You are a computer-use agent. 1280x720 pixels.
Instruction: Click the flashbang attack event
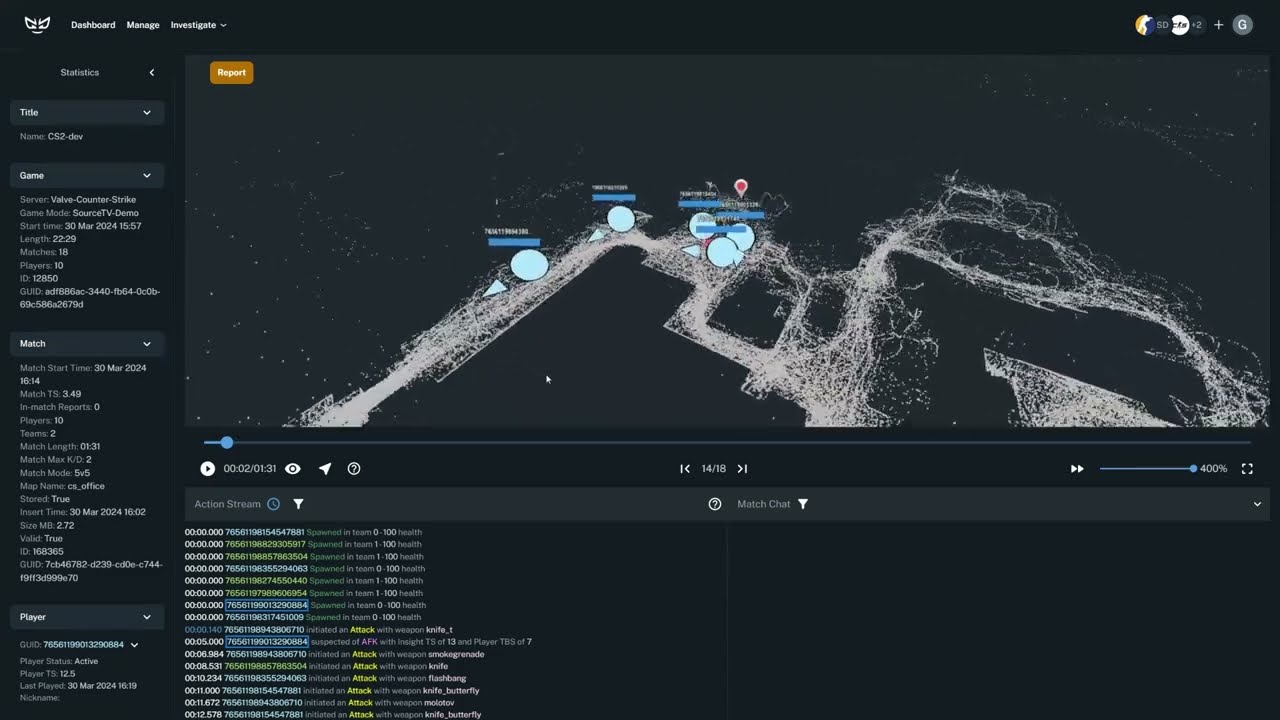[x=325, y=678]
